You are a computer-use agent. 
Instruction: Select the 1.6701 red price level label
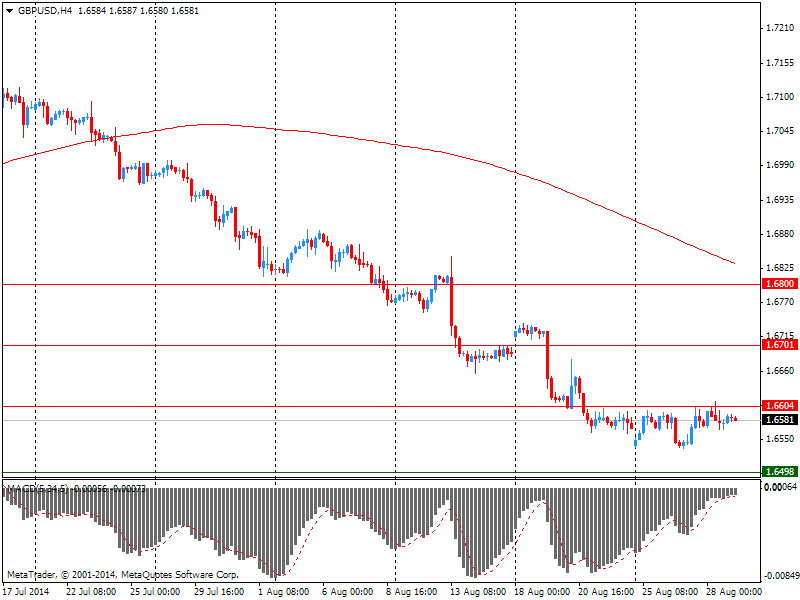point(779,345)
